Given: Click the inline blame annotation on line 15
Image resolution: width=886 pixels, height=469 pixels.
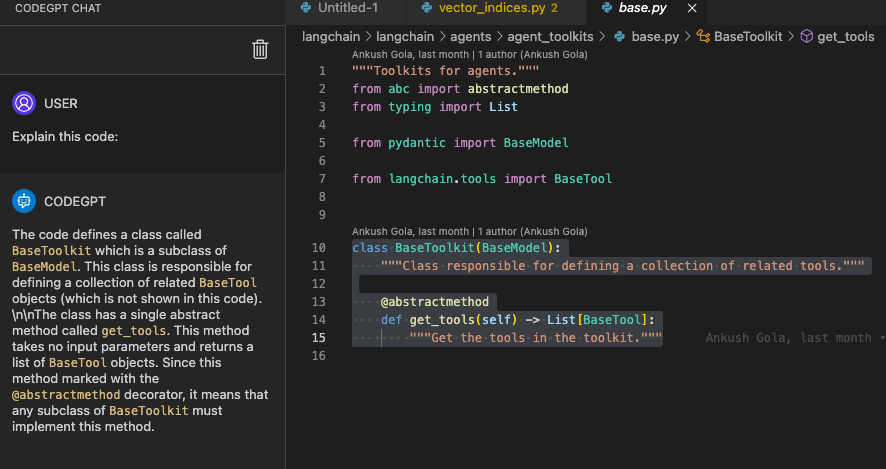Looking at the screenshot, I should [796, 338].
